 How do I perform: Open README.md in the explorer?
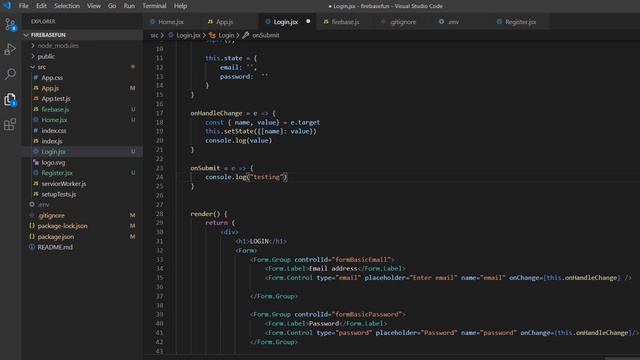coord(82,247)
